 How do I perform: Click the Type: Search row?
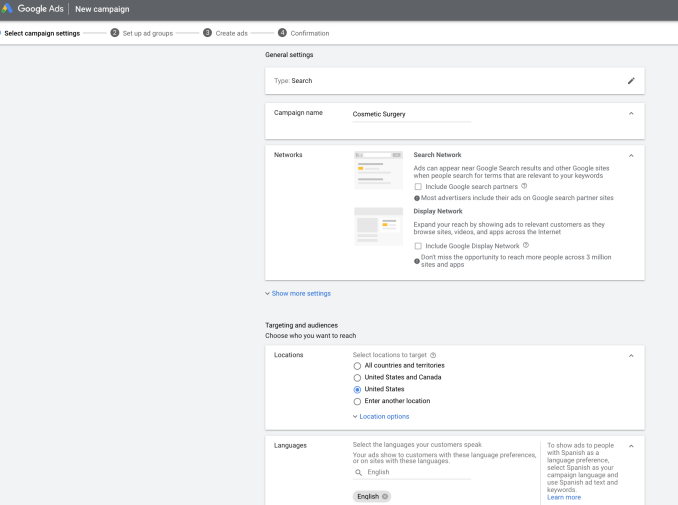(x=454, y=81)
